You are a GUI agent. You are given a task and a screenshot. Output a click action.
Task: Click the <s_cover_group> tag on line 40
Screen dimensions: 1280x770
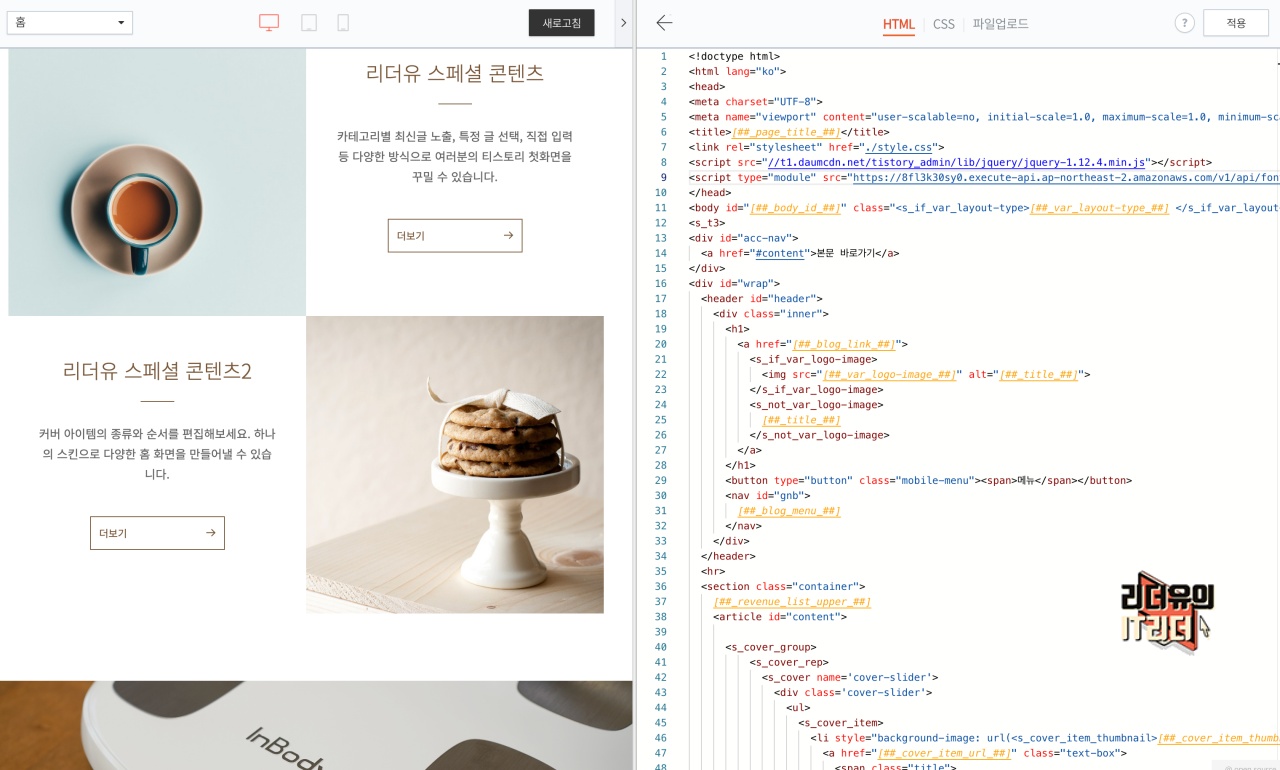click(771, 647)
